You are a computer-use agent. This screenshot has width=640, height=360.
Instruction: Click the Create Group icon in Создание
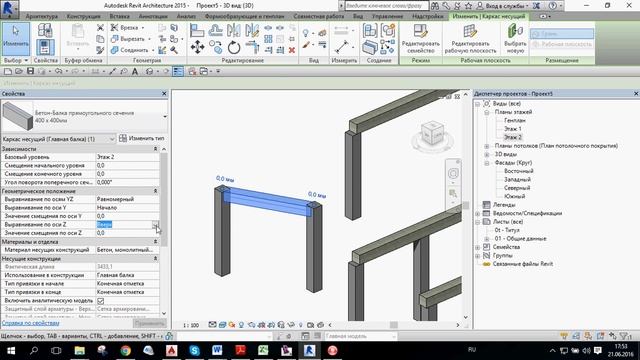[x=388, y=31]
